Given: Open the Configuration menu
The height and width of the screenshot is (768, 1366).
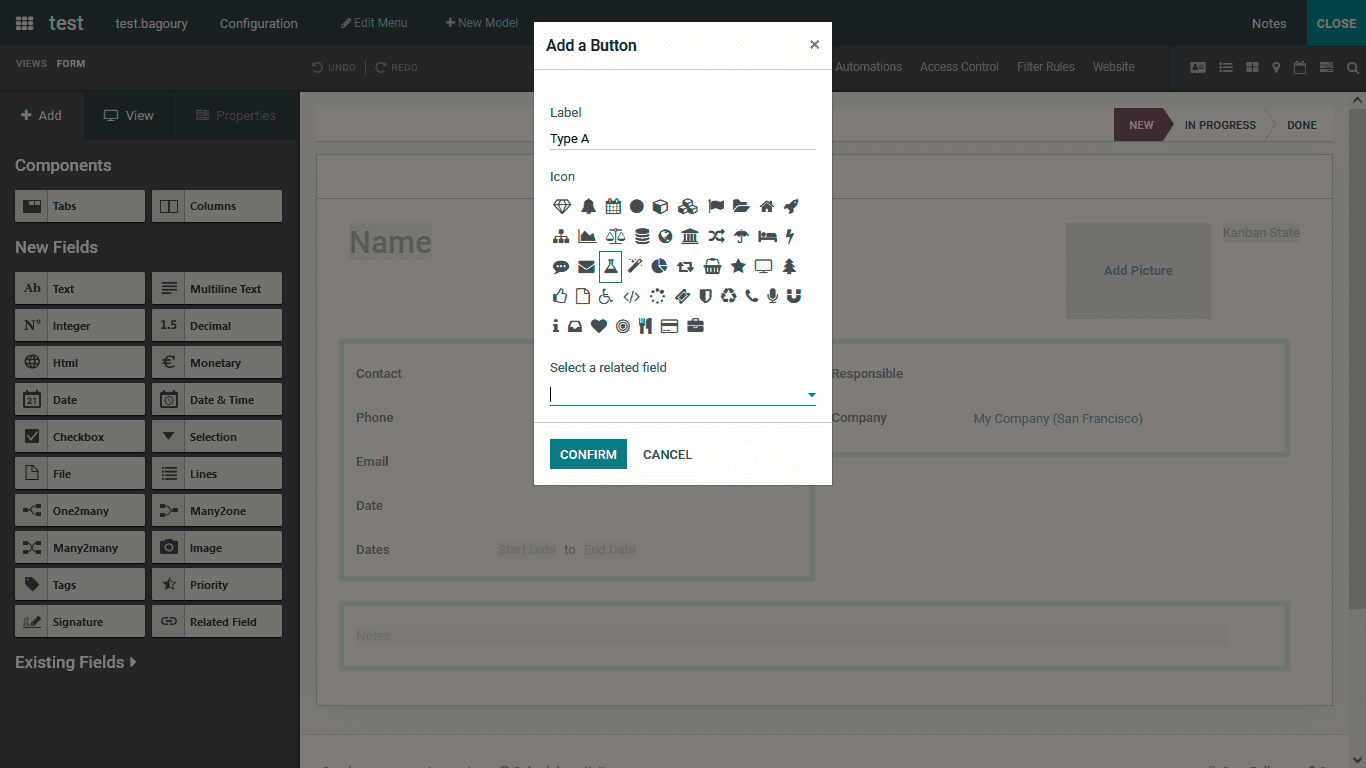Looking at the screenshot, I should pos(258,23).
